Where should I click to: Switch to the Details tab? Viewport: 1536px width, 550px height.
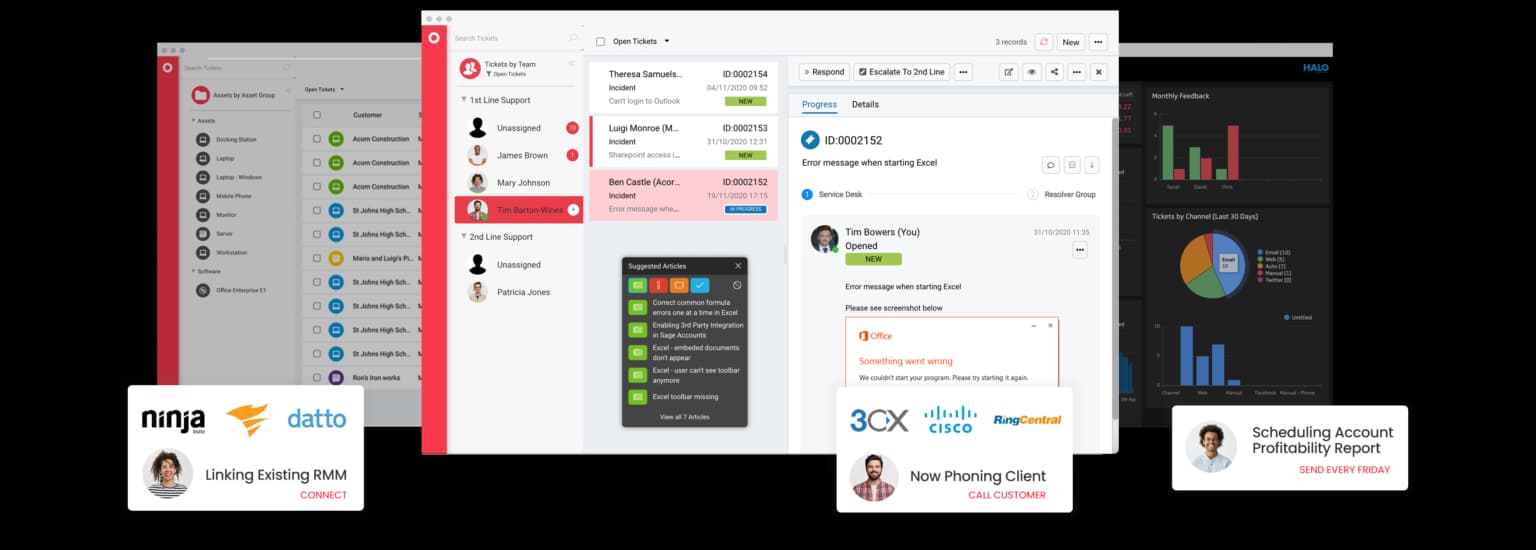pyautogui.click(x=865, y=104)
